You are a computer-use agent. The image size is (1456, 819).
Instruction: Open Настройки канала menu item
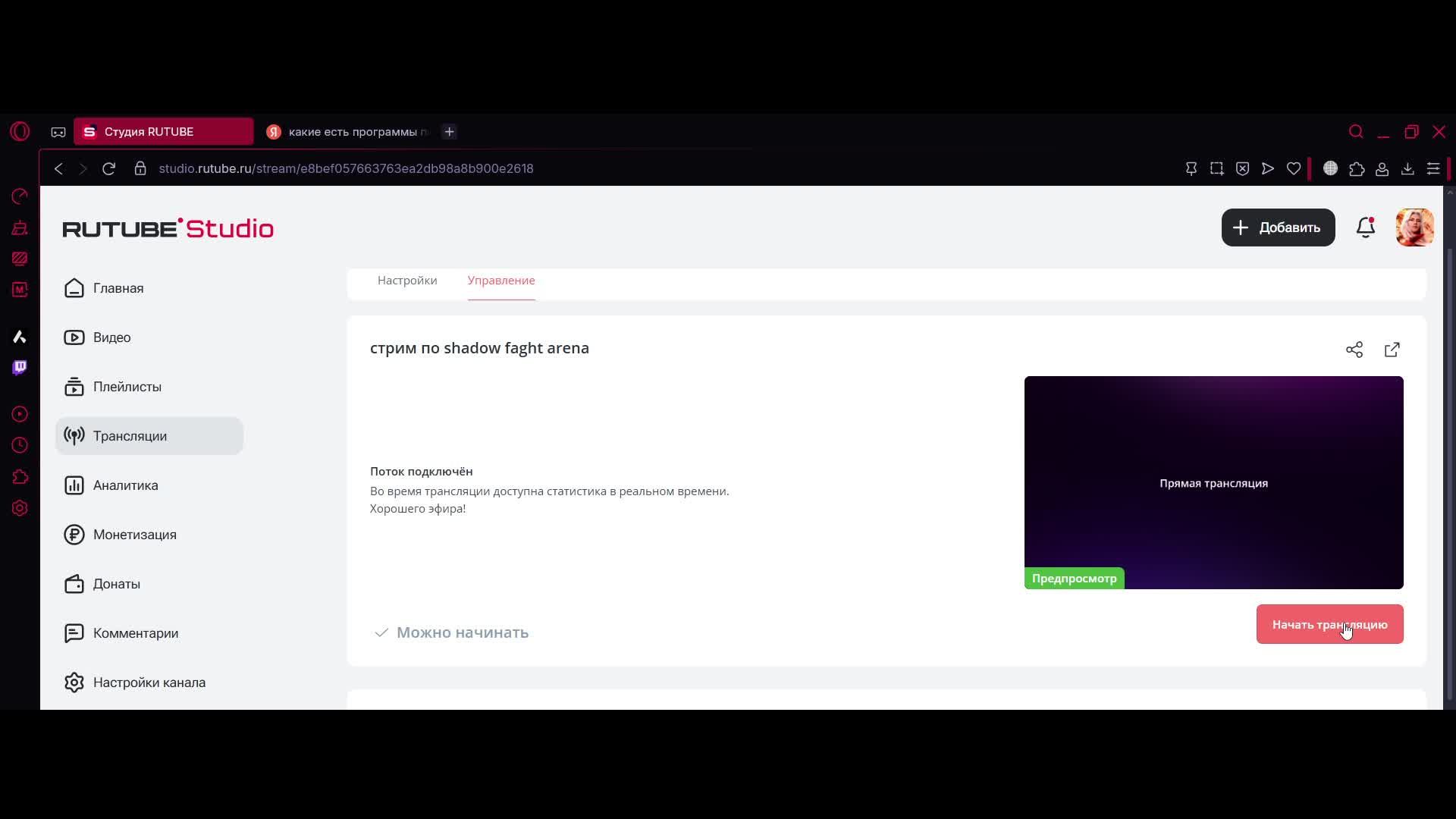(x=149, y=682)
